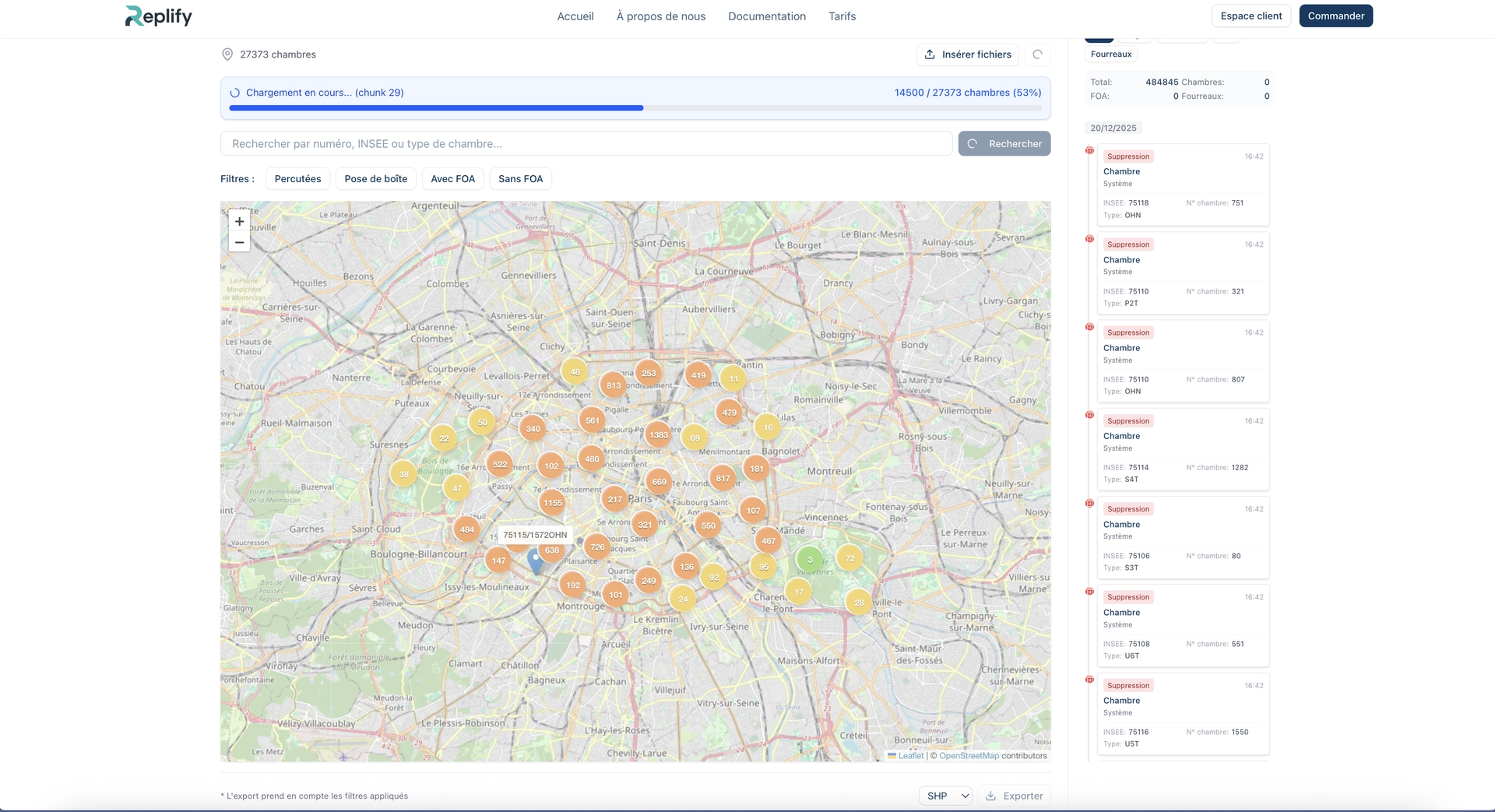Zoom out the map with minus button

(239, 243)
